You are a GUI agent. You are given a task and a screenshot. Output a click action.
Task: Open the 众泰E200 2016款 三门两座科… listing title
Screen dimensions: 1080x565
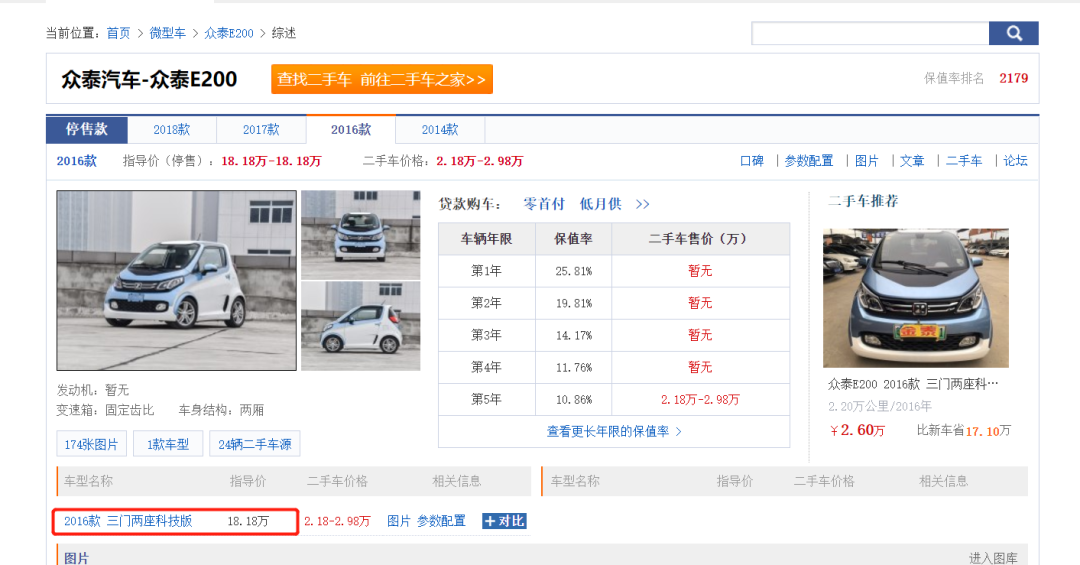[913, 384]
